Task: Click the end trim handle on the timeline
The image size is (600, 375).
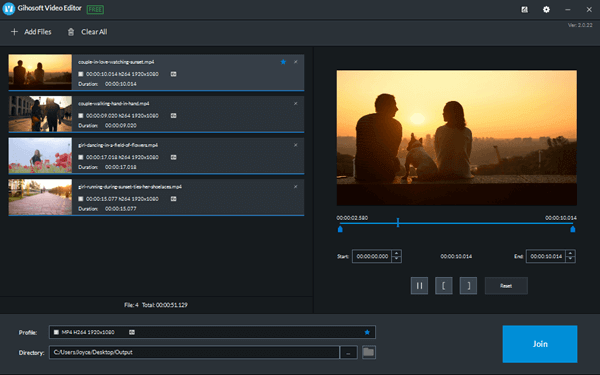Action: tap(573, 229)
